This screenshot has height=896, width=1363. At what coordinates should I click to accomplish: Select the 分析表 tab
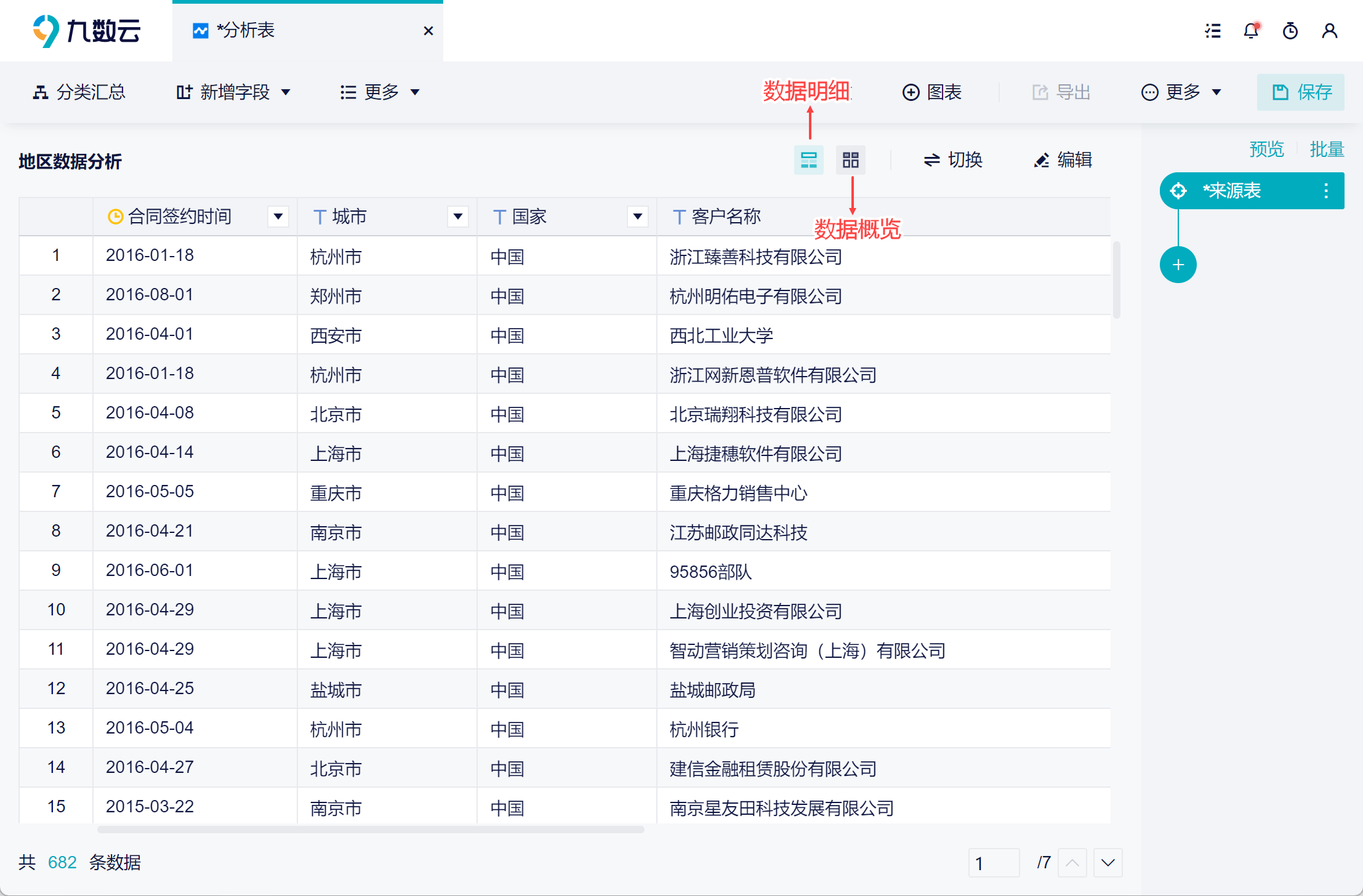246,31
